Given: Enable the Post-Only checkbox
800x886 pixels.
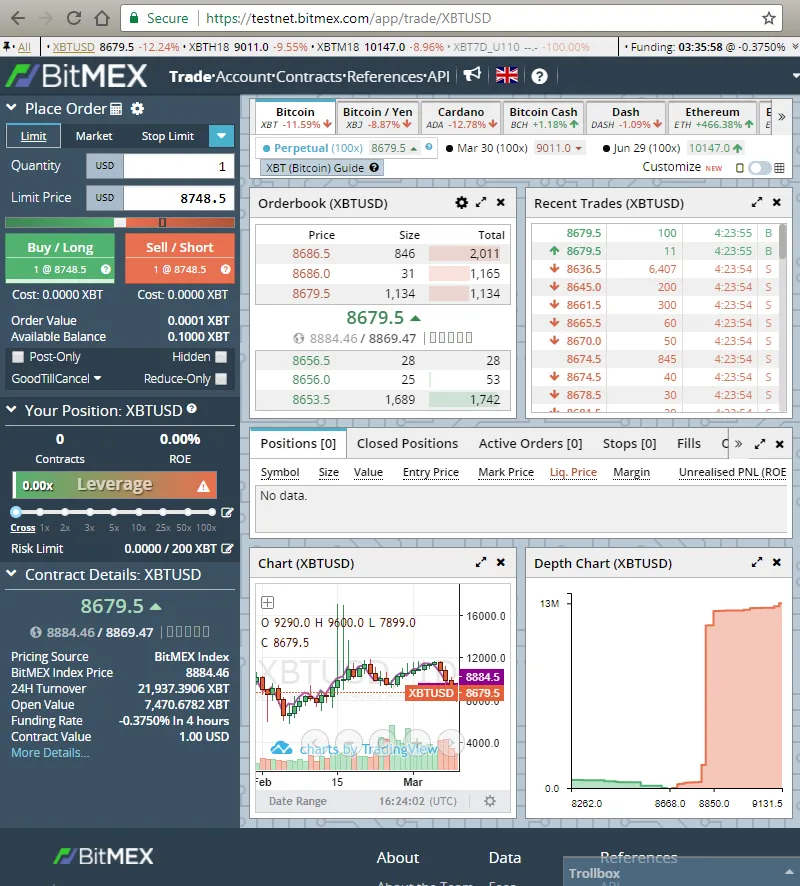Looking at the screenshot, I should (x=18, y=357).
